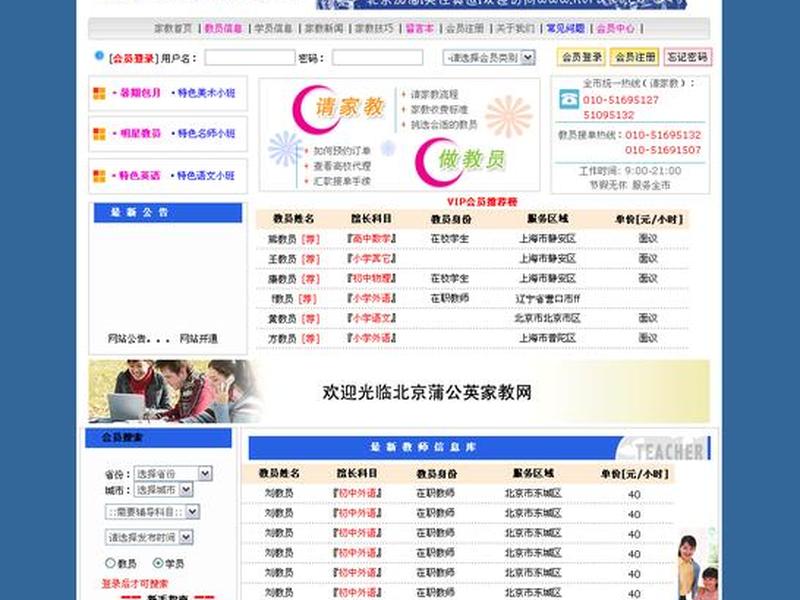Click the 最新公告 panel header
Image resolution: width=800 pixels, height=600 pixels.
point(168,213)
